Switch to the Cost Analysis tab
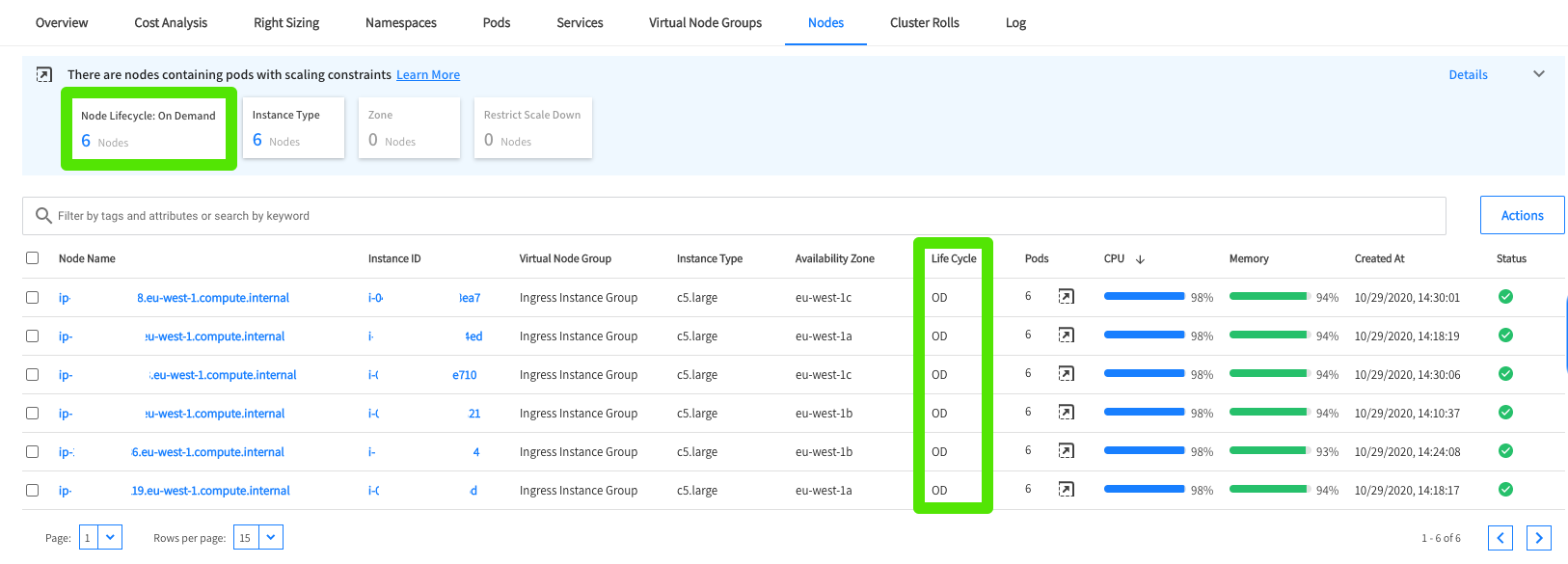 [x=171, y=23]
